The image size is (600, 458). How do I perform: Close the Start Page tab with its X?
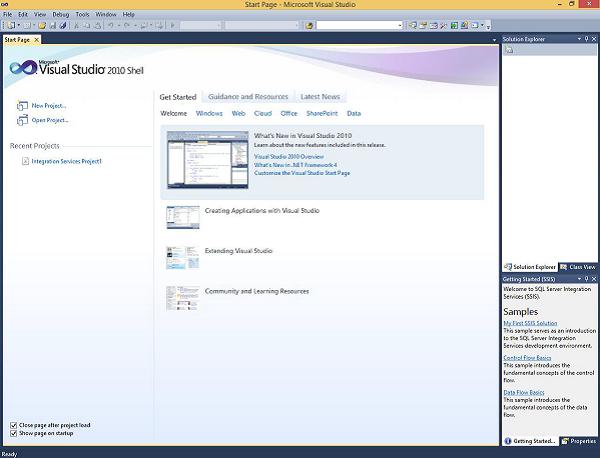37,39
